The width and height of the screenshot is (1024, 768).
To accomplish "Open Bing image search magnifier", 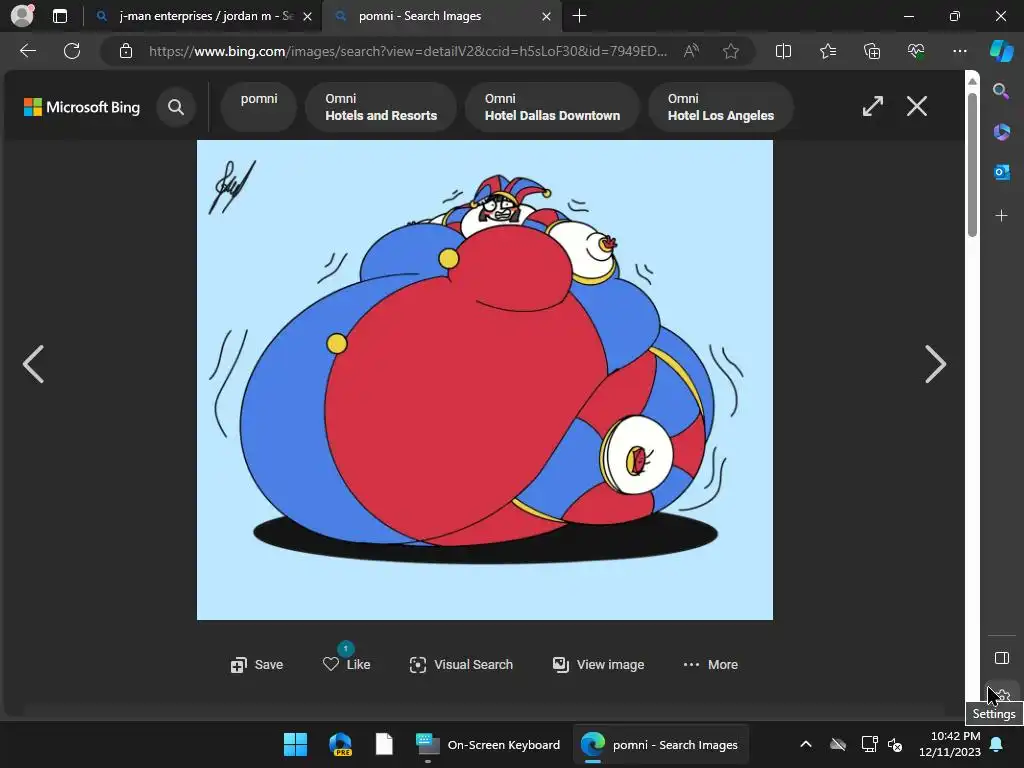I will click(176, 107).
